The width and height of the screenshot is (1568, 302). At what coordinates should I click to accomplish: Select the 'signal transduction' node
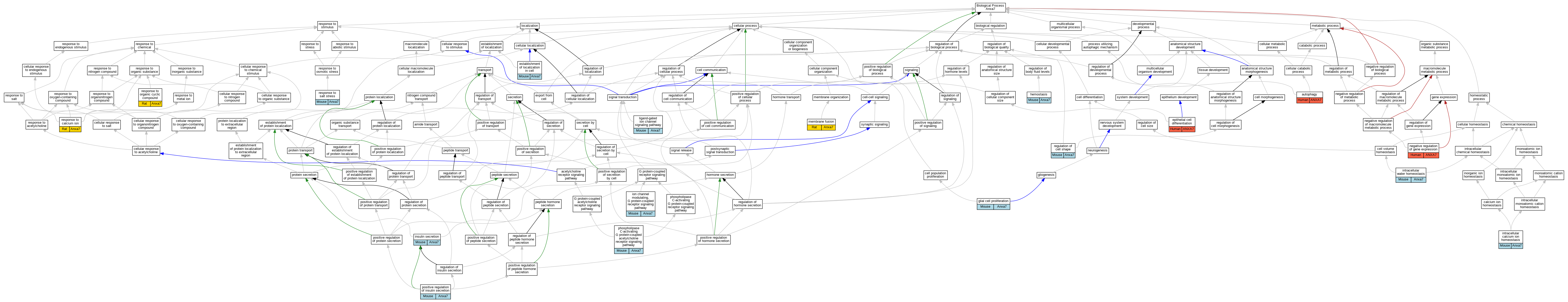(x=623, y=97)
